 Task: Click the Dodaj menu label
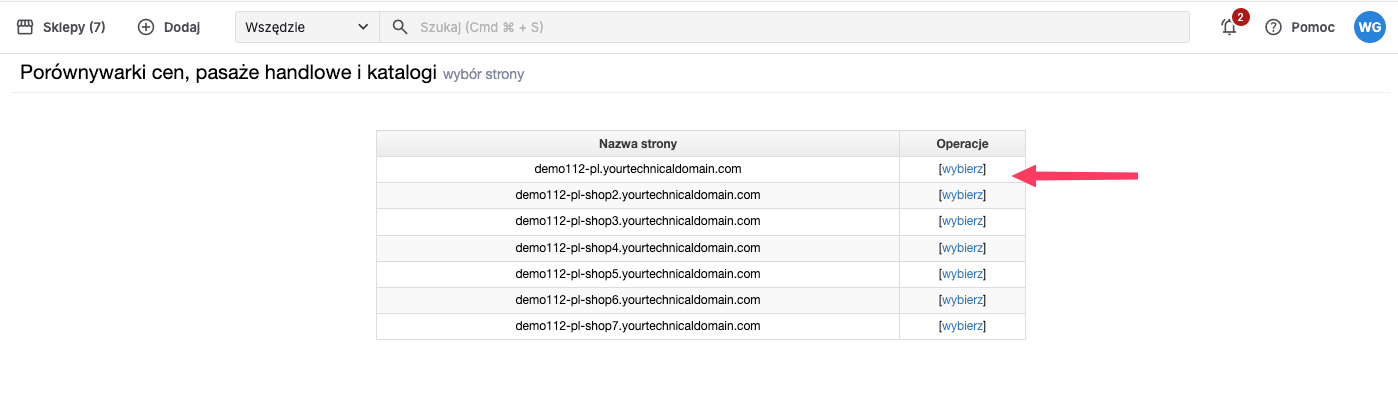[182, 27]
